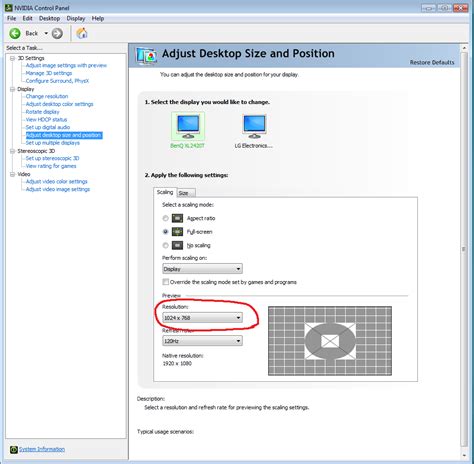Viewport: 474px width, 464px height.
Task: Open the Desktop menu
Action: (x=49, y=18)
